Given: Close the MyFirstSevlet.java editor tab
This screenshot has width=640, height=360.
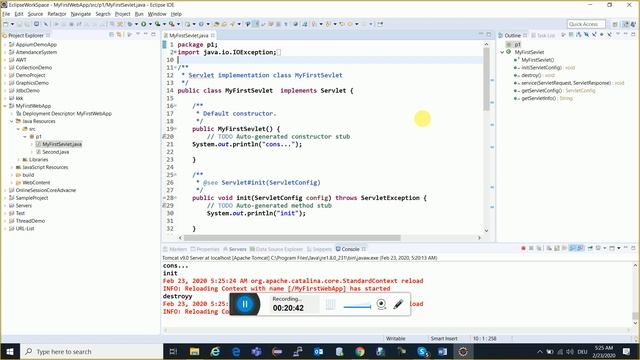Looking at the screenshot, I should click(x=213, y=36).
